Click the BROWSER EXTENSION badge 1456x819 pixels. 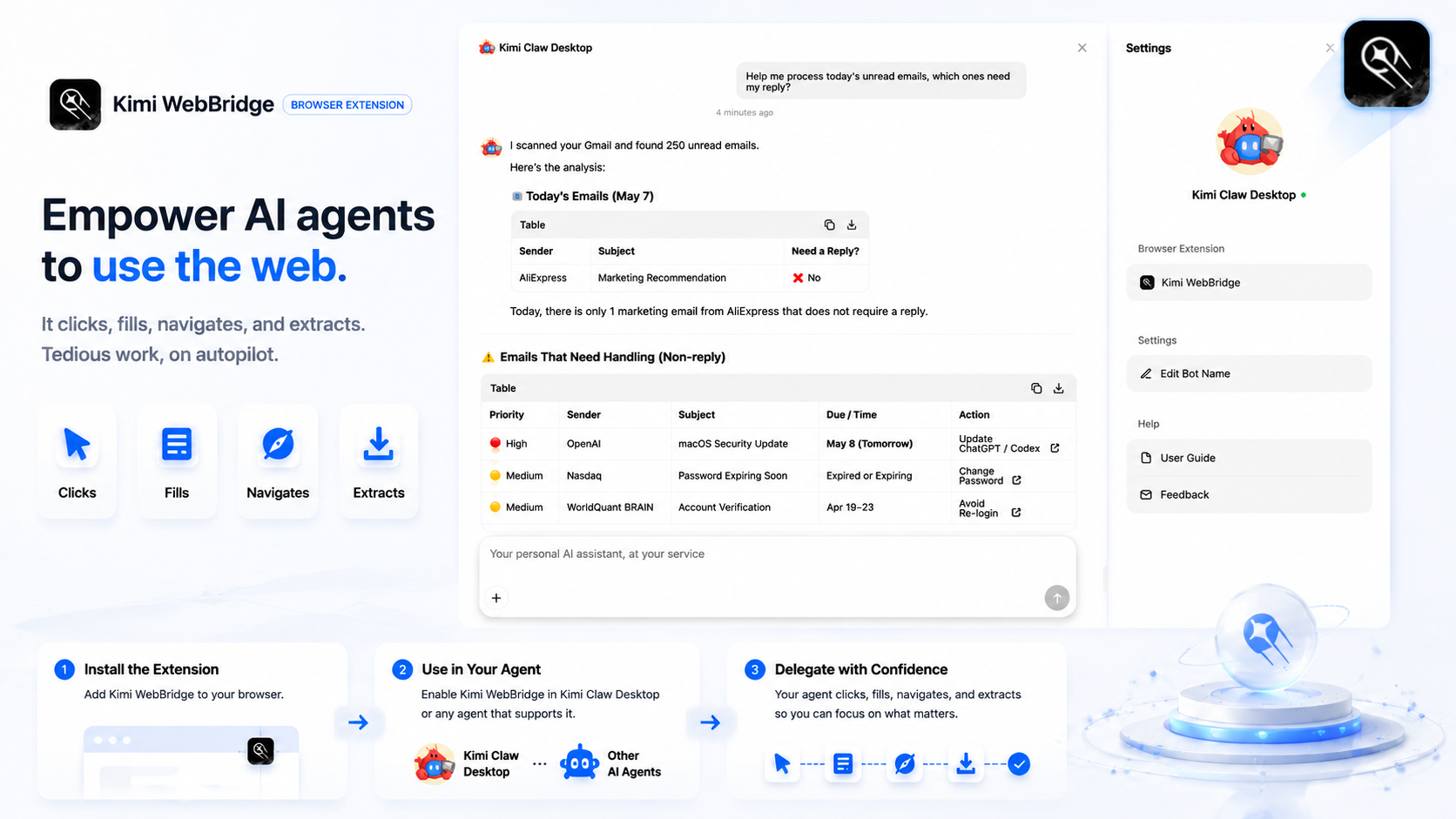point(347,104)
